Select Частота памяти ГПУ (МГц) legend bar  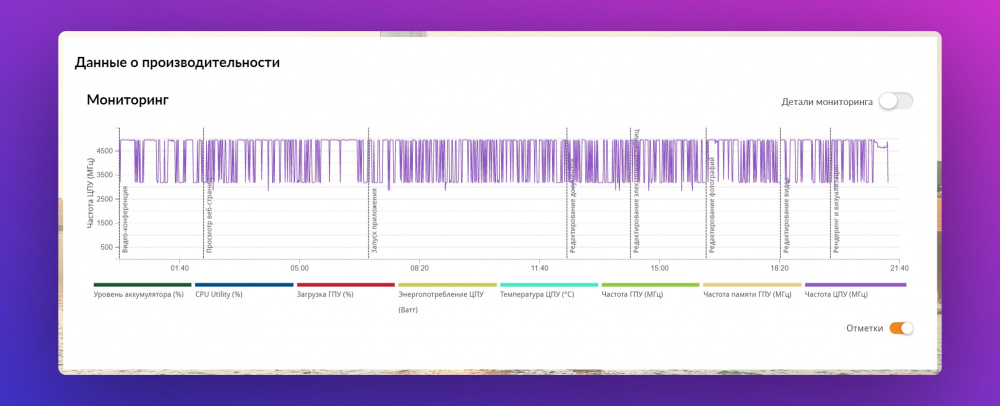tap(753, 285)
